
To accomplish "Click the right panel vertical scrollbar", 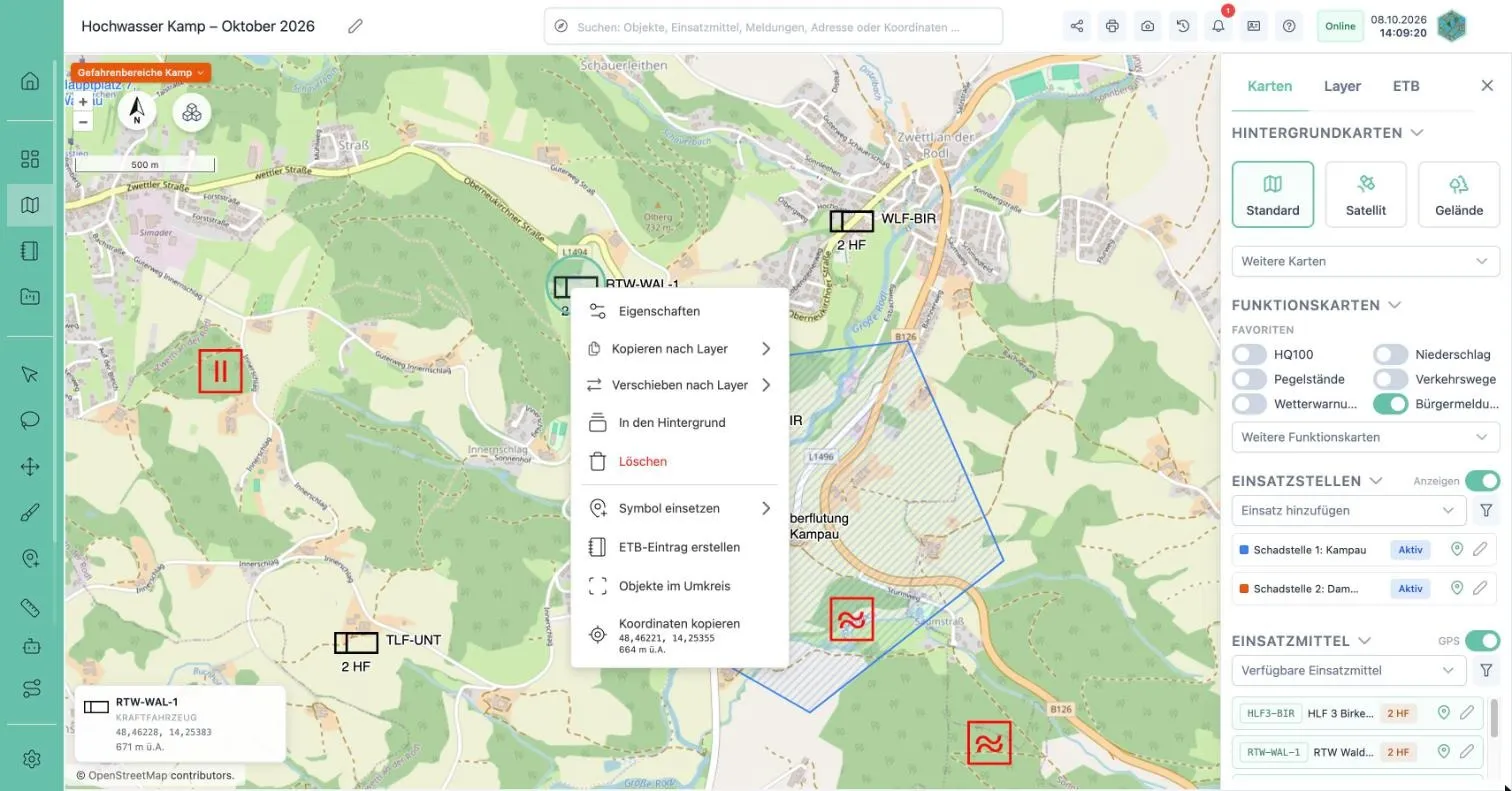I will click(x=1494, y=717).
